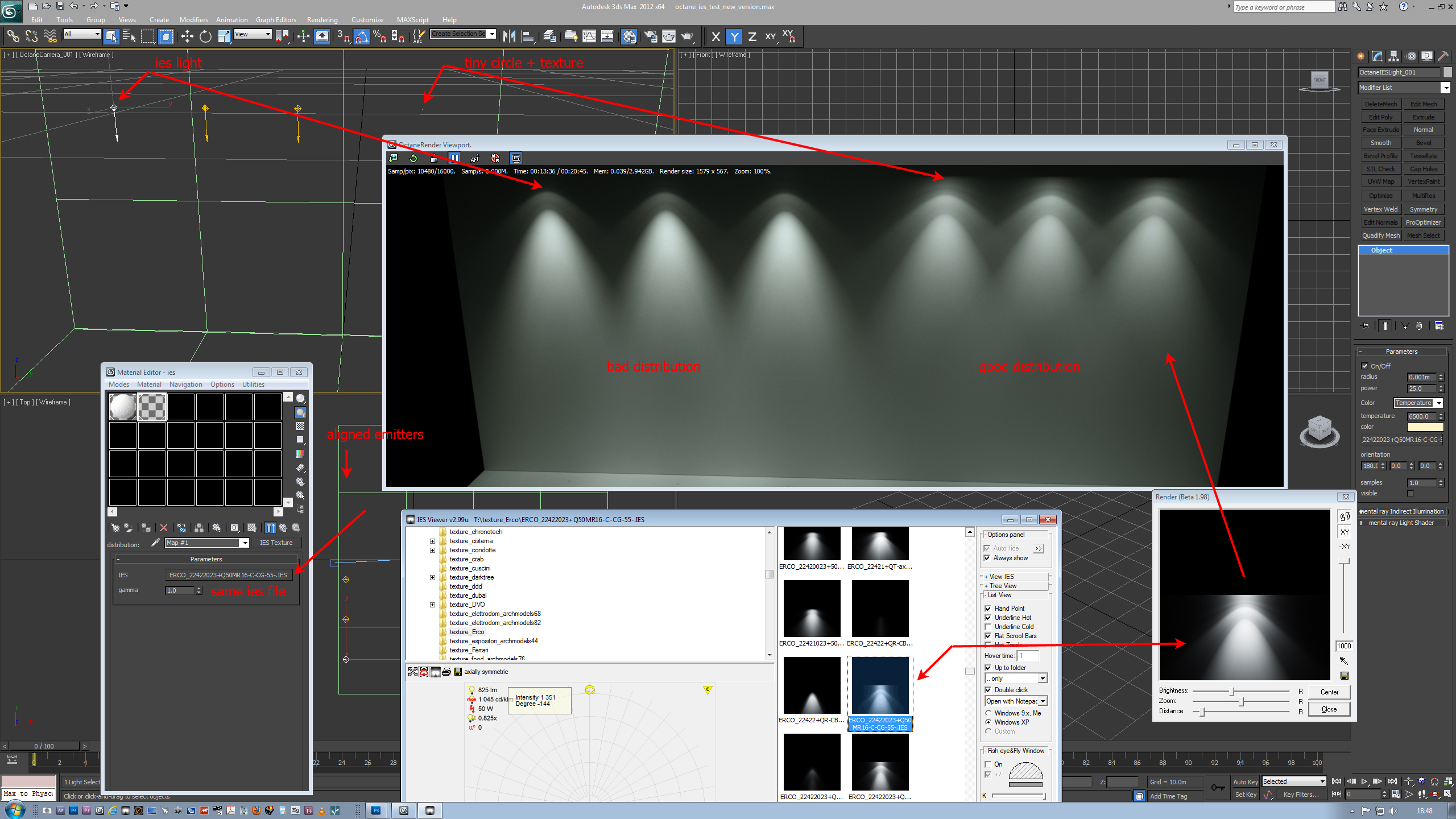Image resolution: width=1456 pixels, height=819 pixels.
Task: Uncheck the Hand Point option
Action: tap(988, 609)
